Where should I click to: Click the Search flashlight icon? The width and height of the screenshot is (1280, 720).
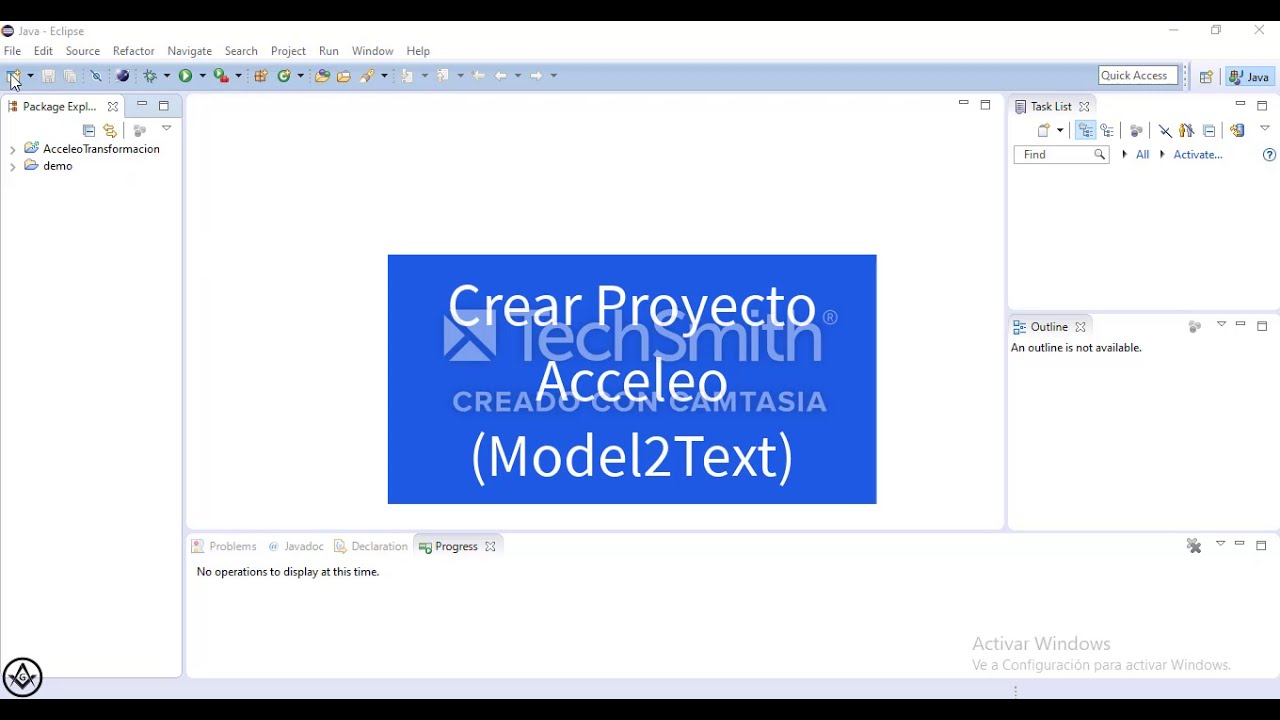[367, 76]
